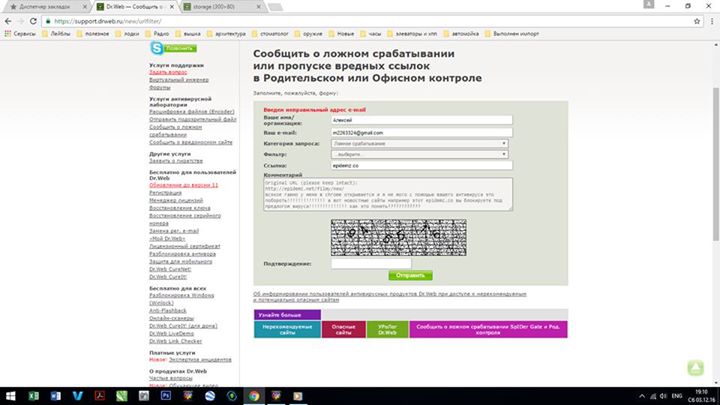The image size is (720, 405).
Task: Select the Нерекомендуемые сайты tab
Action: pyautogui.click(x=287, y=329)
